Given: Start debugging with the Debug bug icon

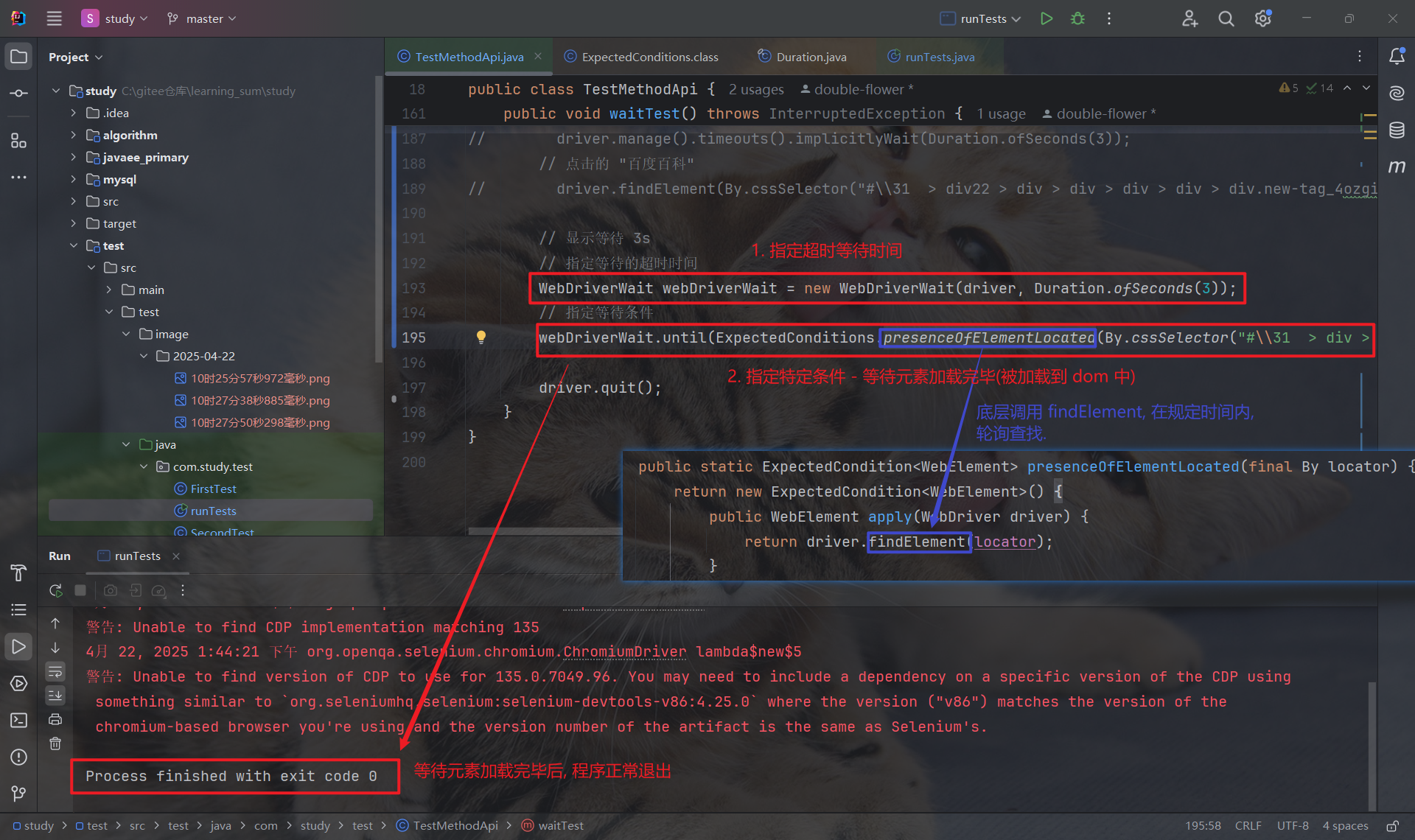Looking at the screenshot, I should pos(1077,18).
